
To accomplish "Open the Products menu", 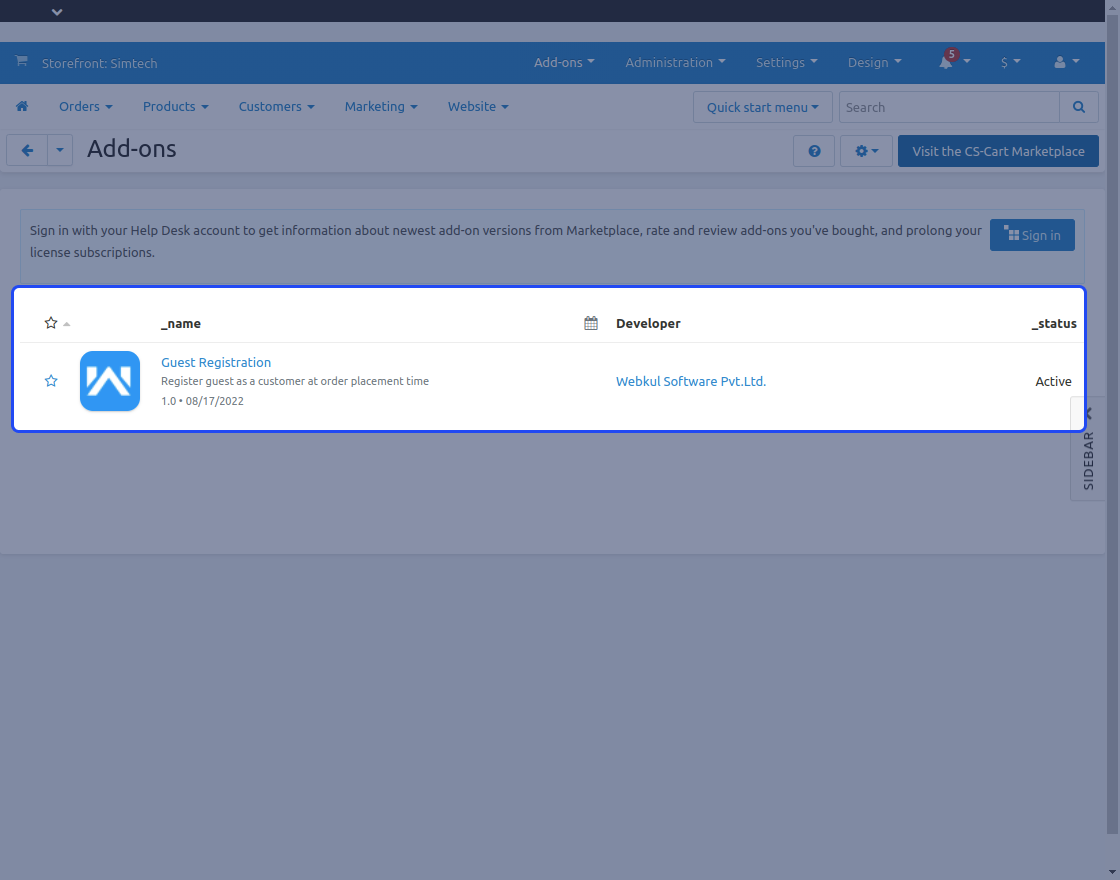I will point(176,106).
